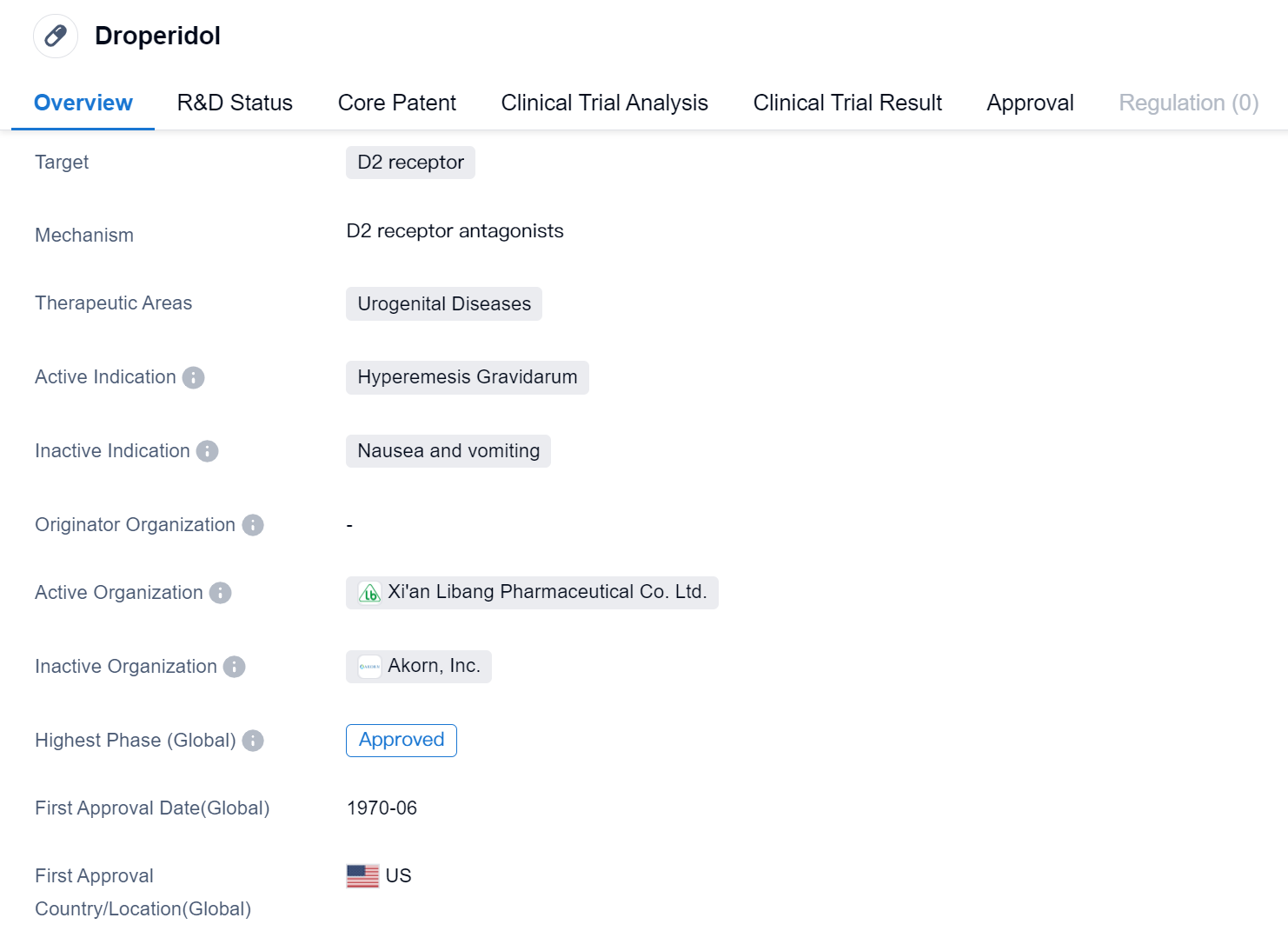Click the US flag icon
The height and width of the screenshot is (931, 1288).
tap(362, 876)
